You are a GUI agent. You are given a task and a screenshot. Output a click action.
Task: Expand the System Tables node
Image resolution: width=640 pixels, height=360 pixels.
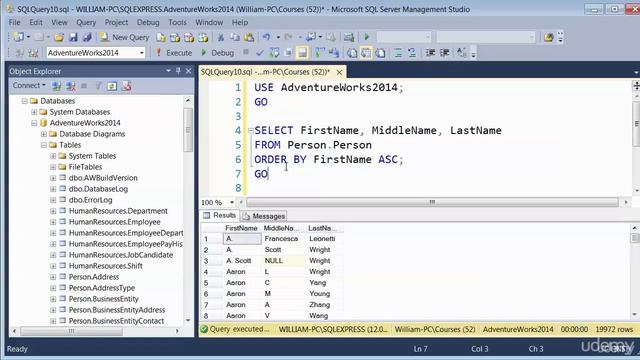[53, 156]
